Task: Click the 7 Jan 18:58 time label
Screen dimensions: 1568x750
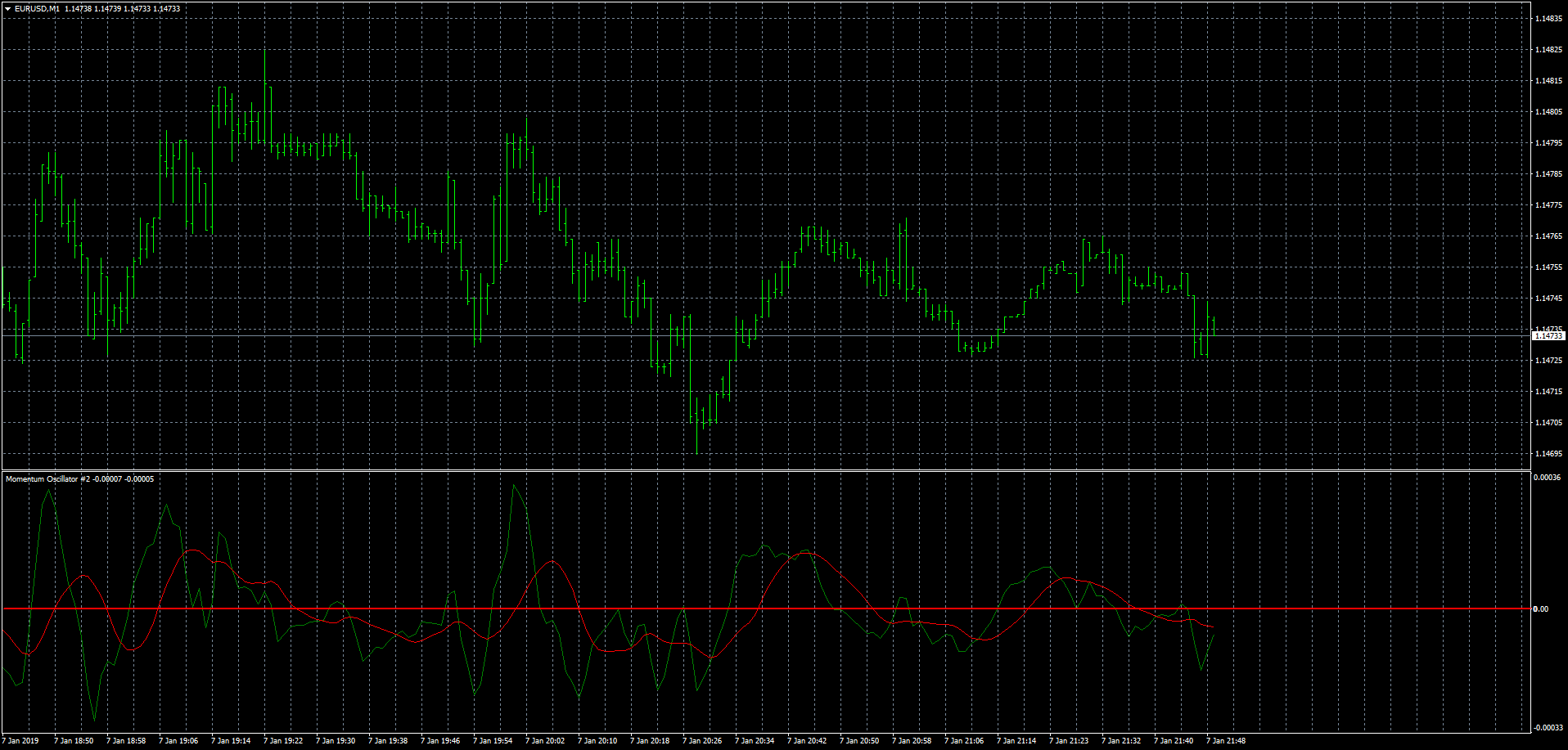Action: [126, 741]
